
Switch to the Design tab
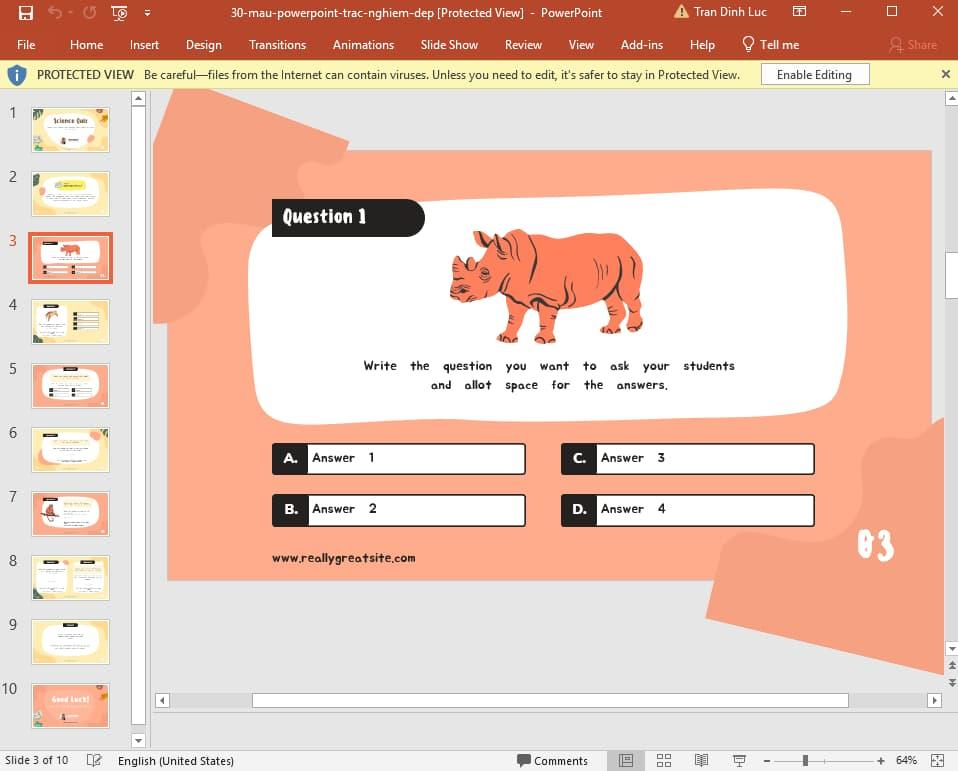[204, 45]
